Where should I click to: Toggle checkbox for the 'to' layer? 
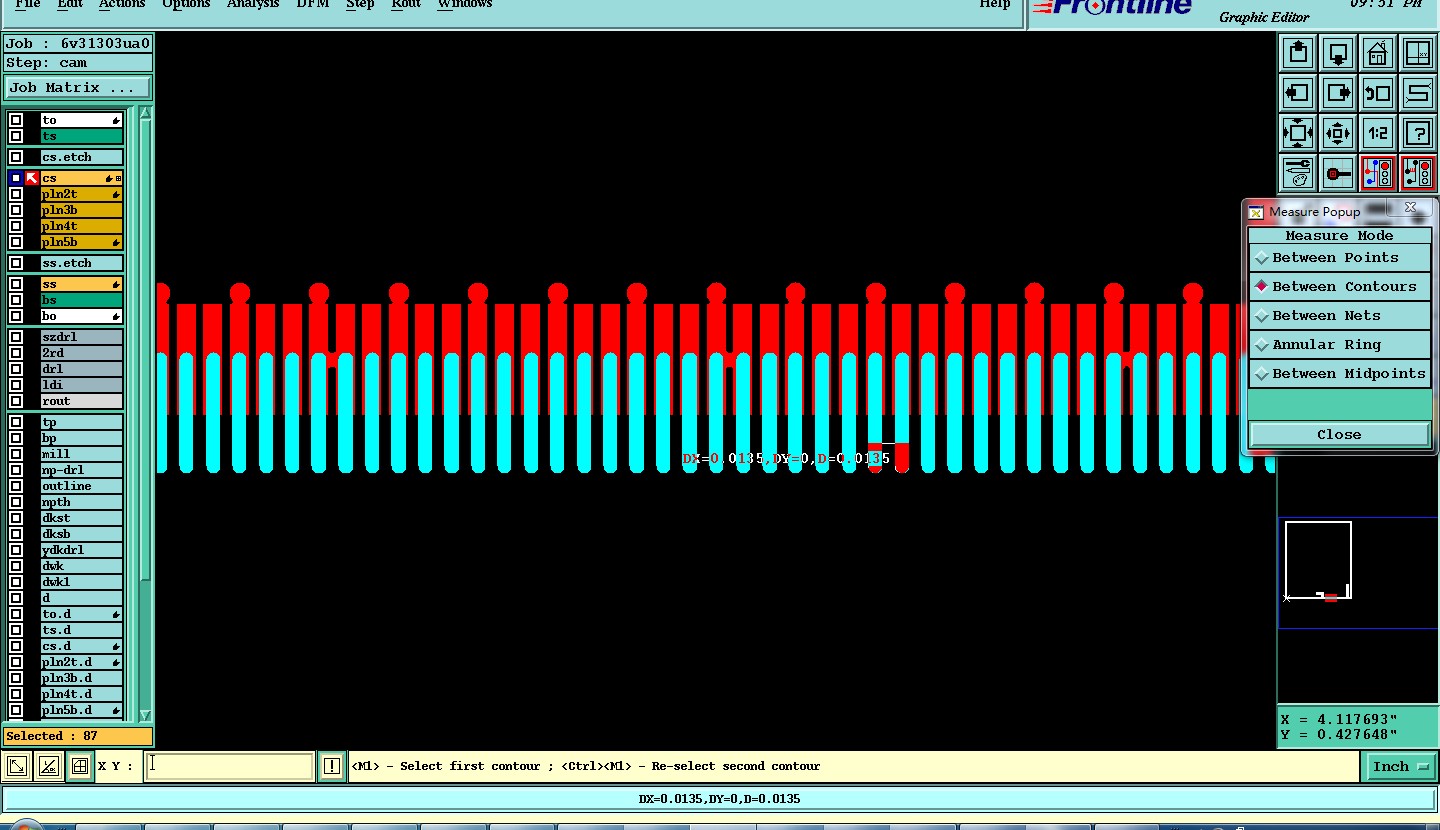[x=16, y=120]
